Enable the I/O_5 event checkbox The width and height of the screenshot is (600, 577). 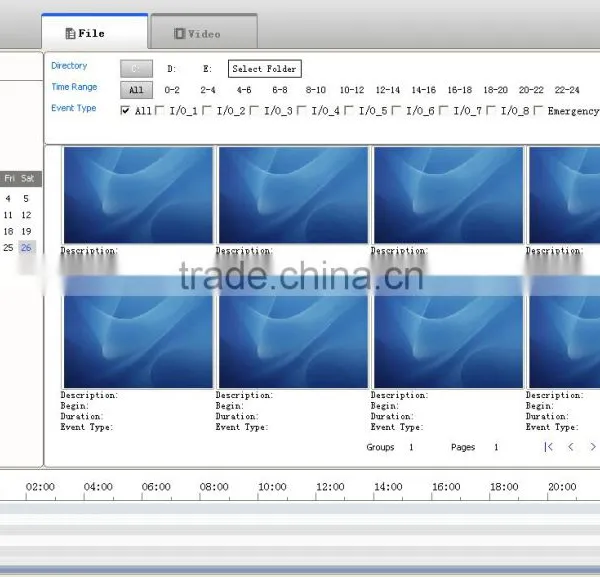tap(349, 111)
